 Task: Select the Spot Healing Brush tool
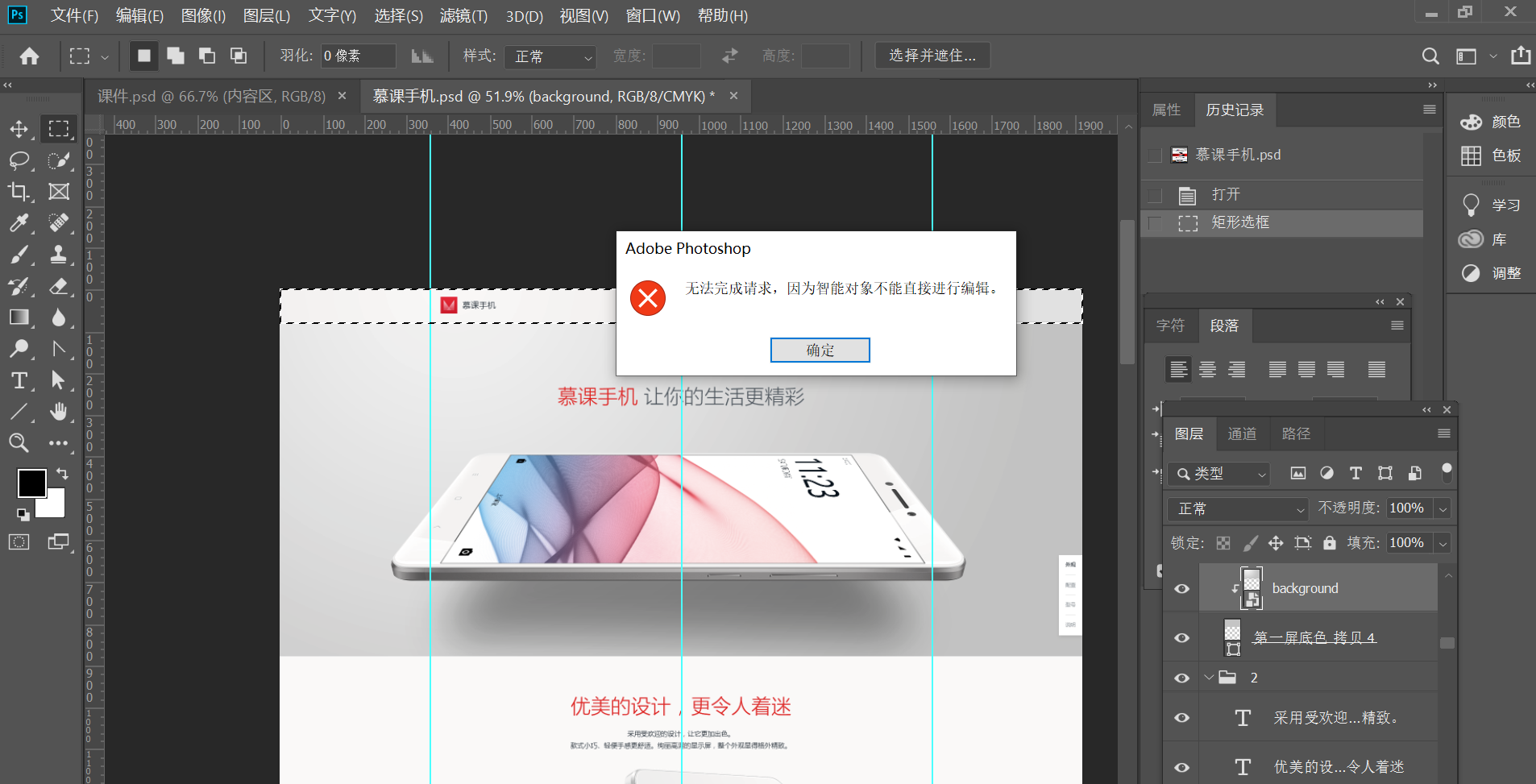click(x=58, y=223)
